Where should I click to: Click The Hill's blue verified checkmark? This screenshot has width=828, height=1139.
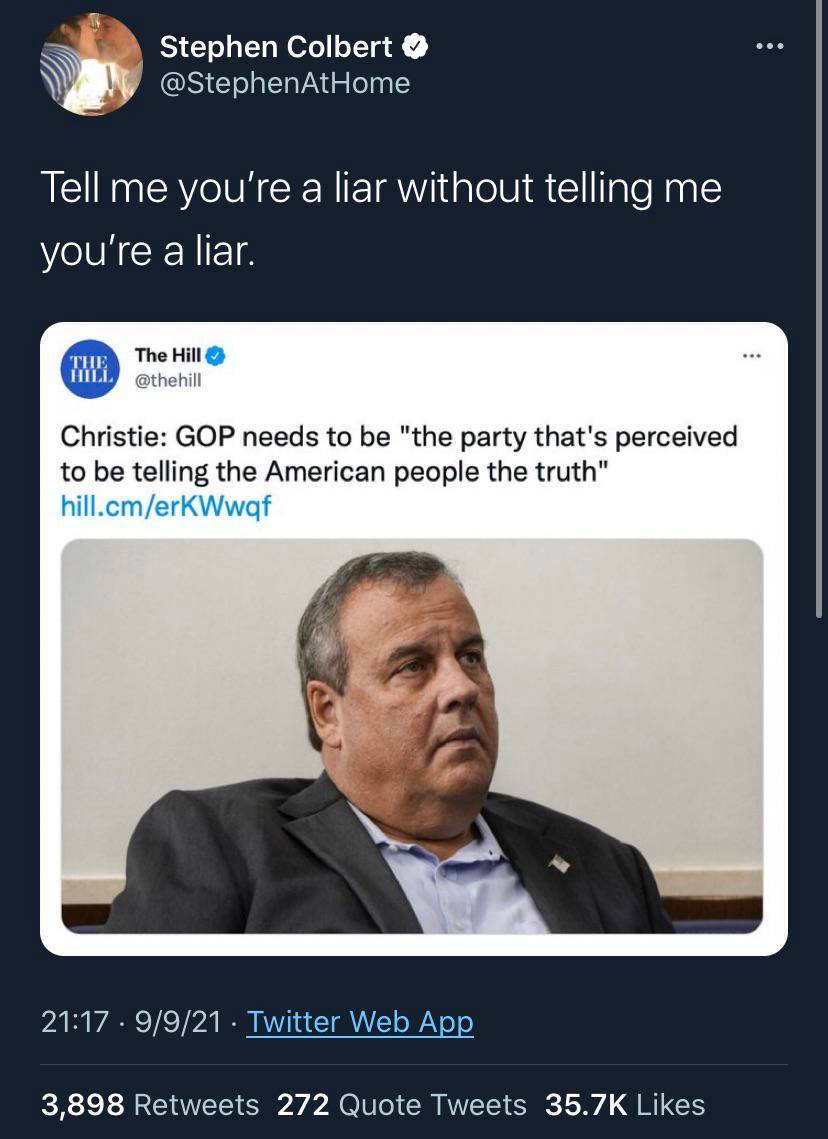tap(217, 355)
